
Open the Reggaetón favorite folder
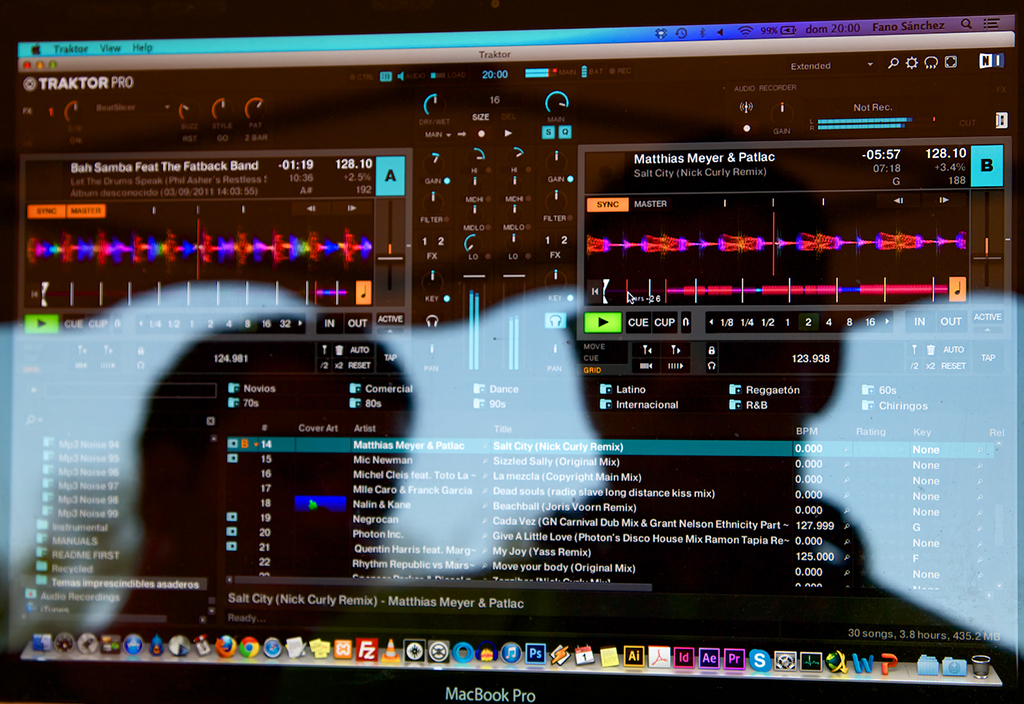click(x=764, y=390)
